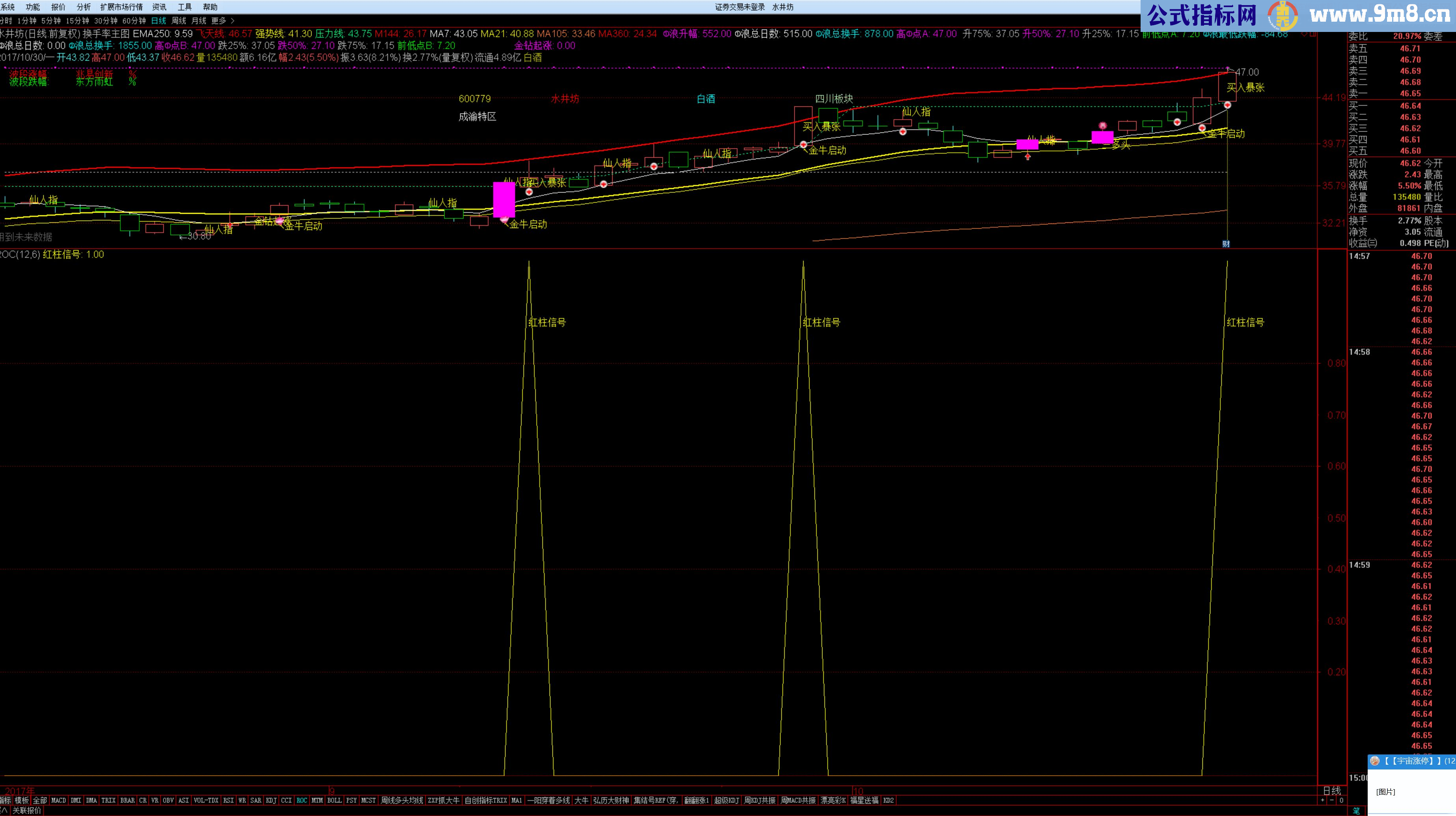Open the 扩展市场行情 dropdown menu
Viewport: 1456px width, 816px height.
(x=121, y=7)
